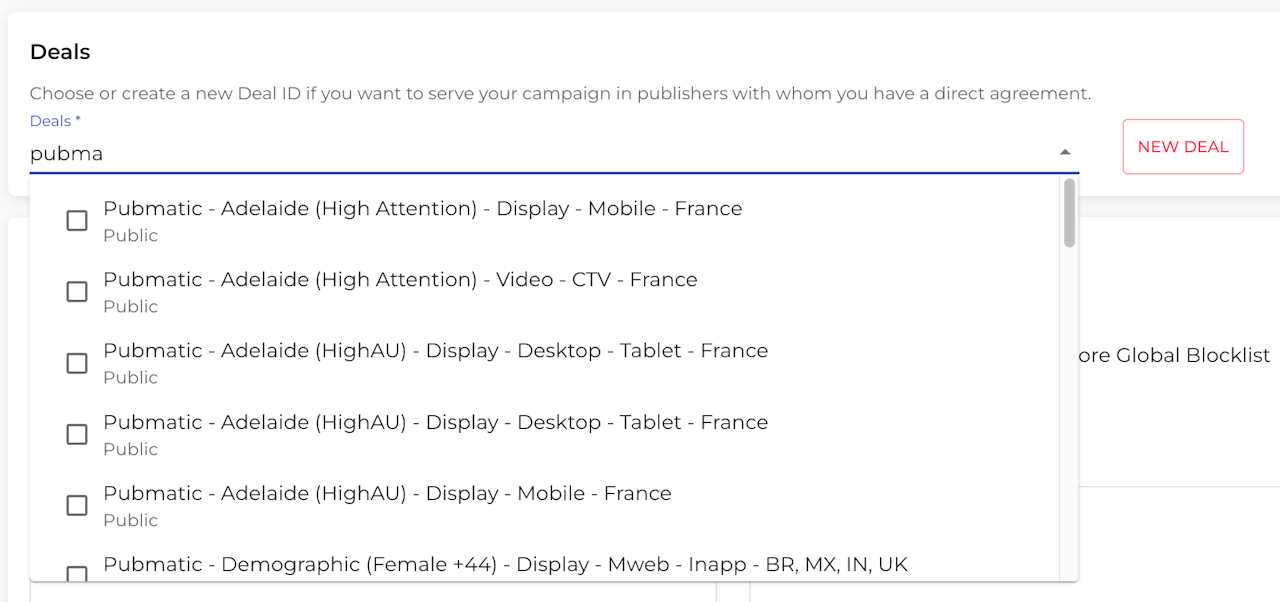Check the HighAU Display Mobile France checkbox
The height and width of the screenshot is (602, 1280).
[77, 506]
